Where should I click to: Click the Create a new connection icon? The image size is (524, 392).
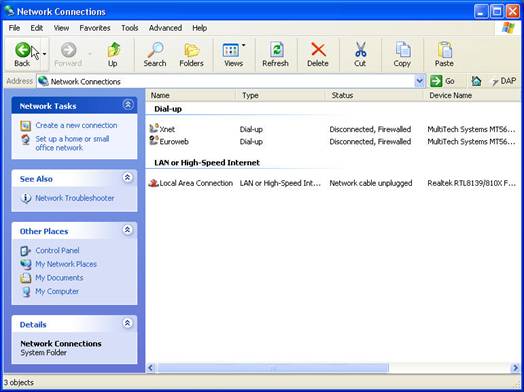pyautogui.click(x=26, y=126)
